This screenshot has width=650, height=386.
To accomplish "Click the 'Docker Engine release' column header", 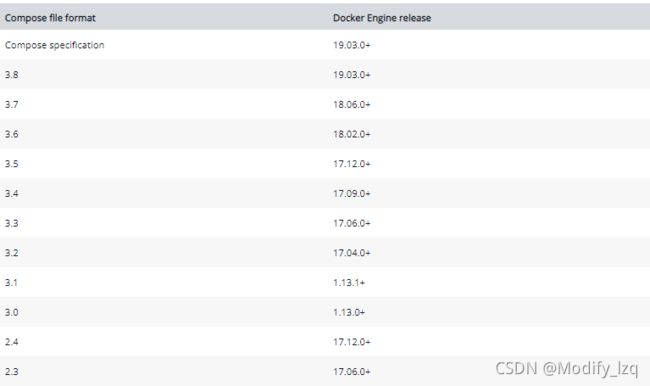I will (382, 18).
